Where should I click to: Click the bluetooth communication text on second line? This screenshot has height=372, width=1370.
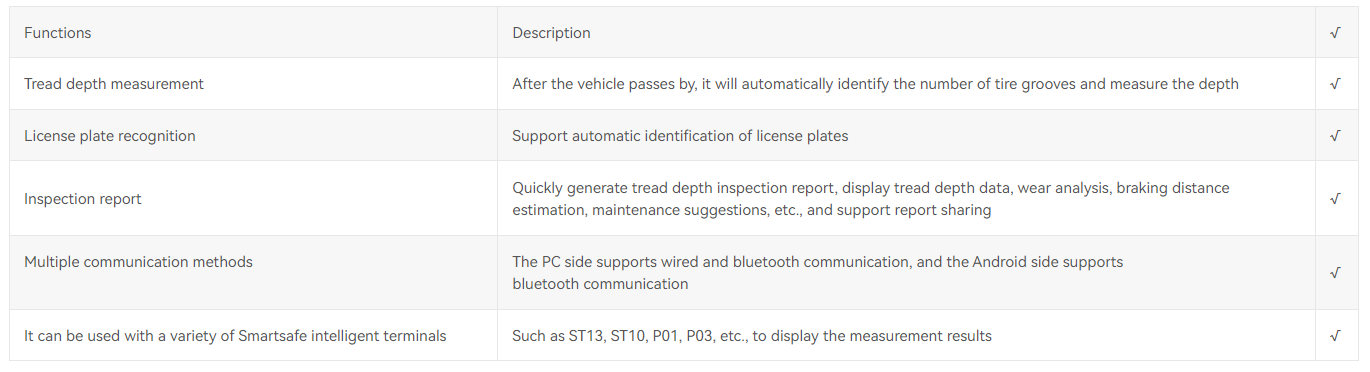pos(600,284)
